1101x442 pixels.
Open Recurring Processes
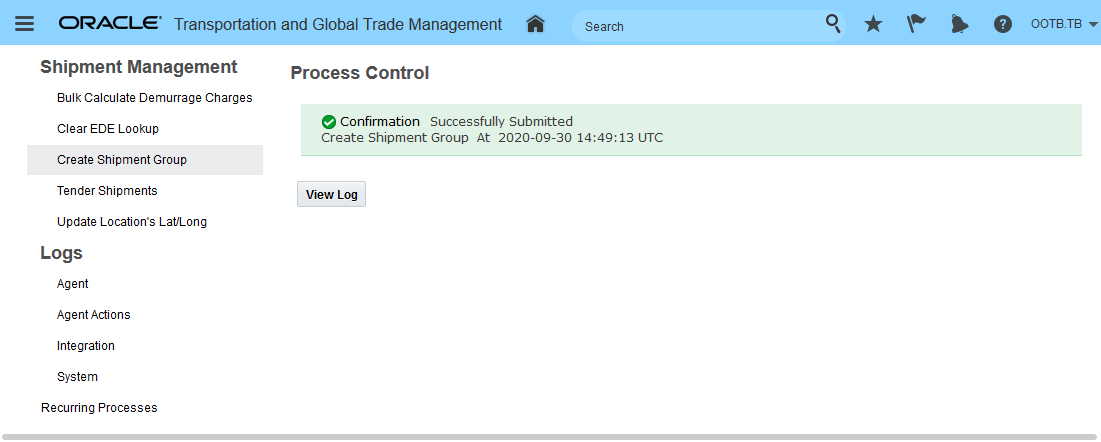[x=99, y=408]
